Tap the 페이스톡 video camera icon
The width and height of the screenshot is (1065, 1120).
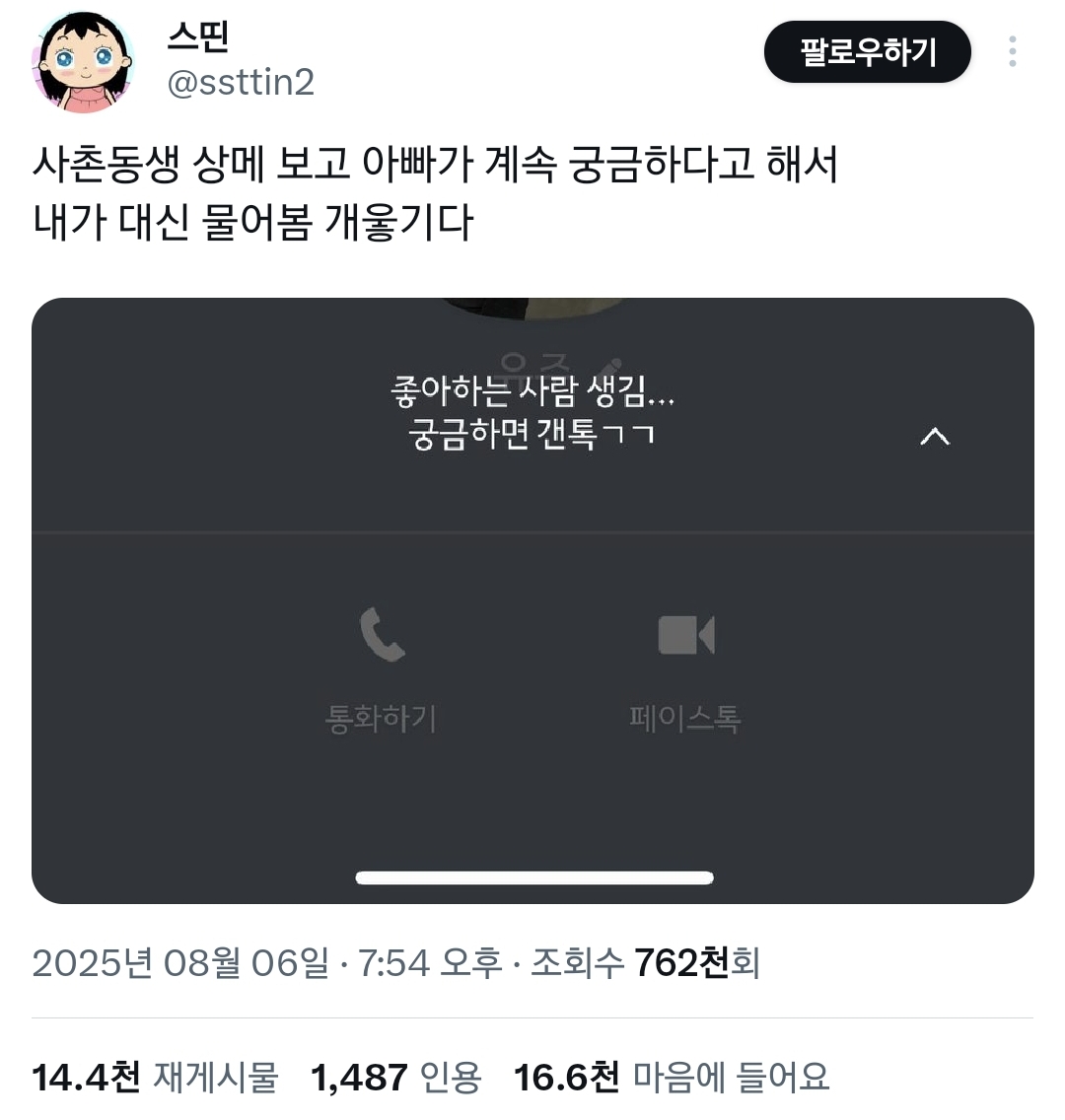[x=685, y=634]
